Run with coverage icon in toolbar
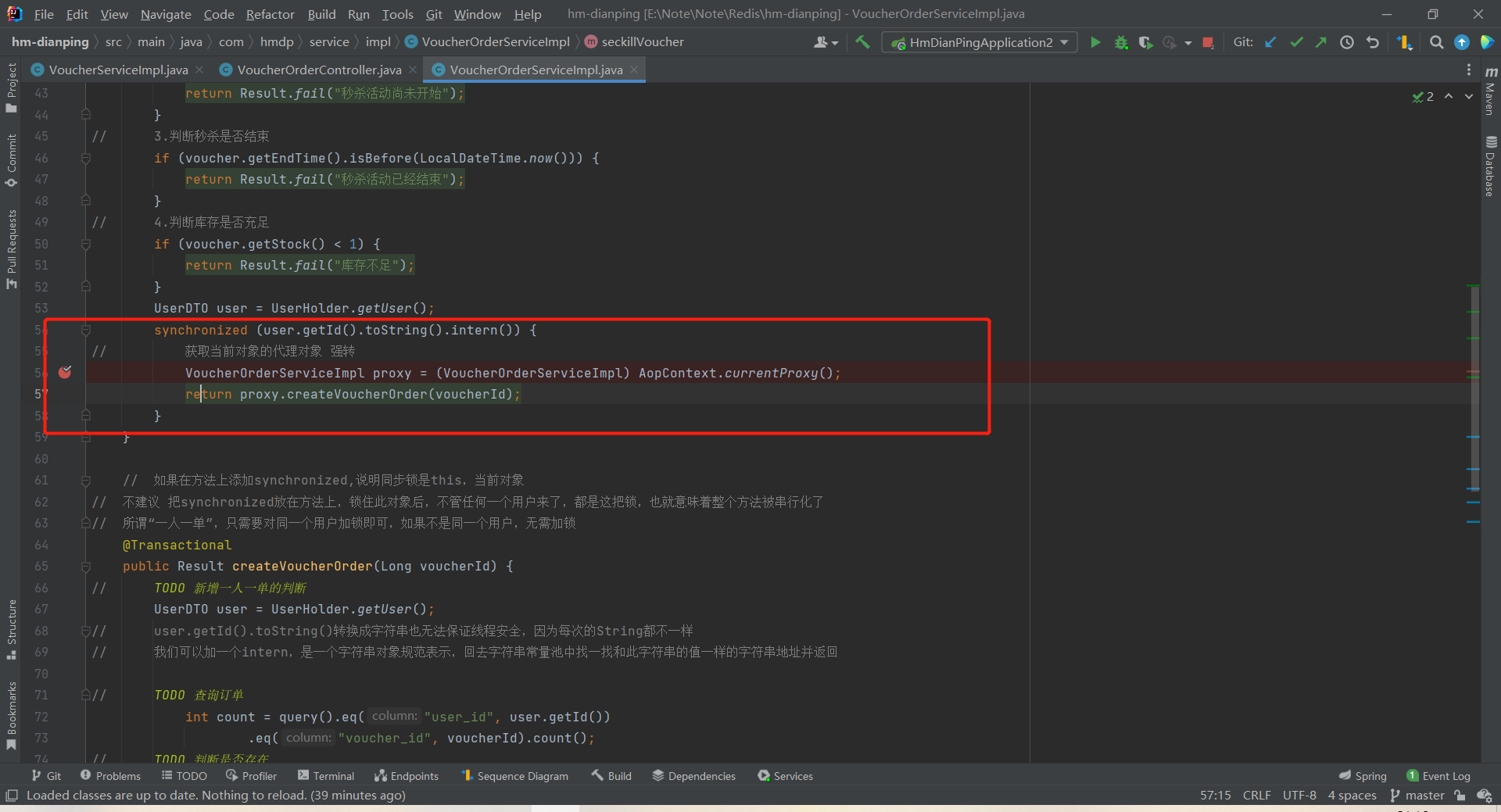Screen dimensions: 1501x812 [x=1145, y=42]
